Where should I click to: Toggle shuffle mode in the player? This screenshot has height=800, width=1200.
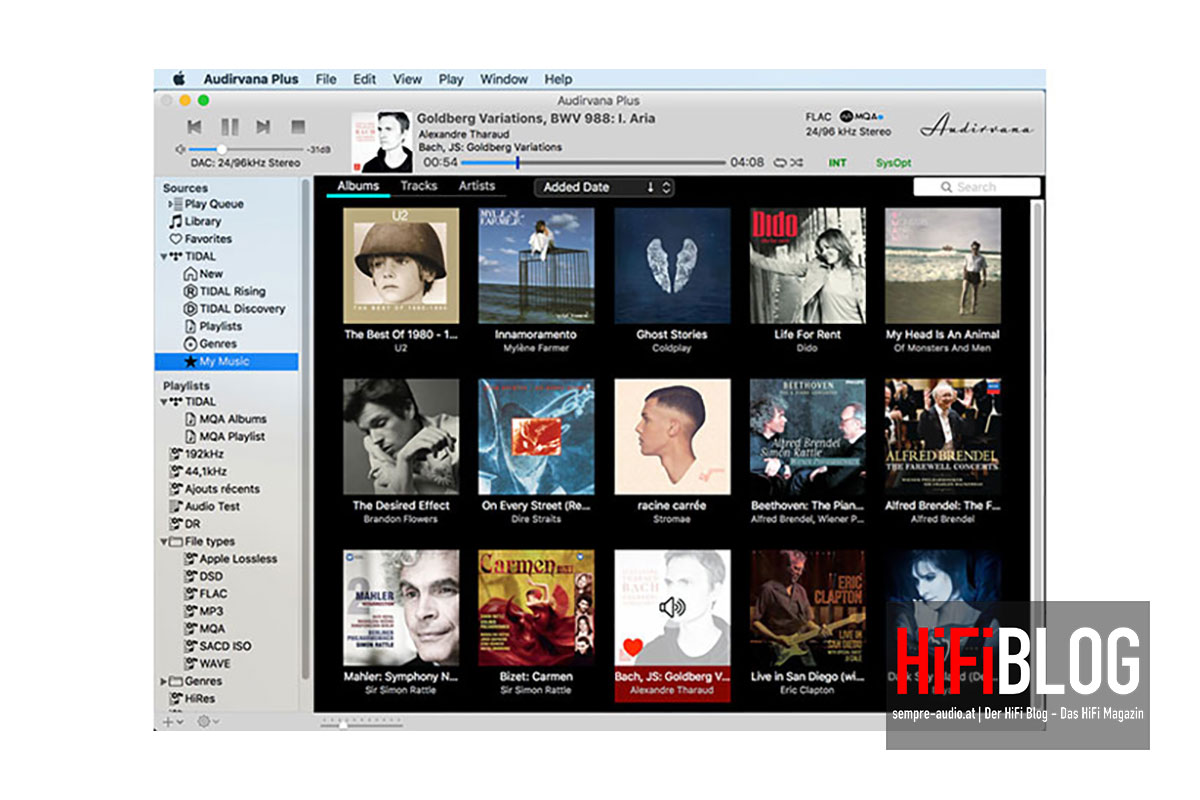click(797, 162)
